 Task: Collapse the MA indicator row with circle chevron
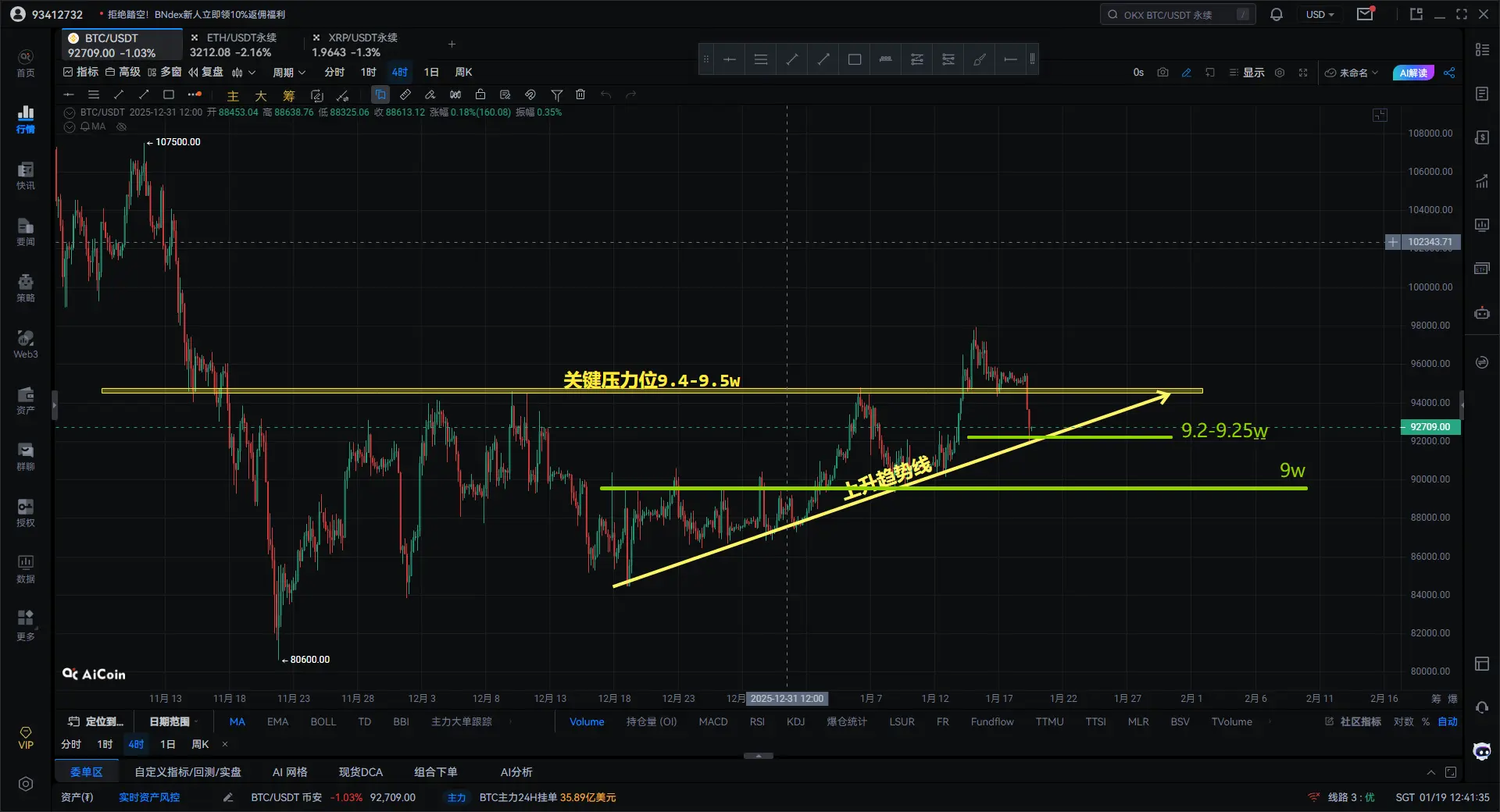tap(70, 126)
